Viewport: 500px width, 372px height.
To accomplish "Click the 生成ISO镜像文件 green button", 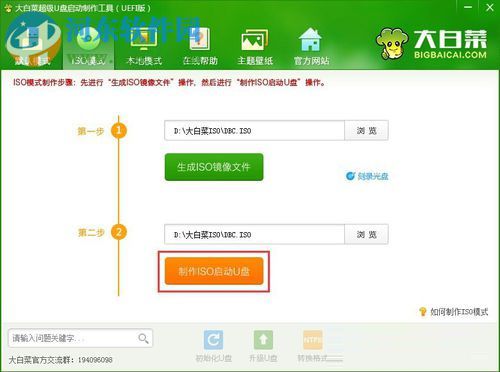I will tap(214, 167).
